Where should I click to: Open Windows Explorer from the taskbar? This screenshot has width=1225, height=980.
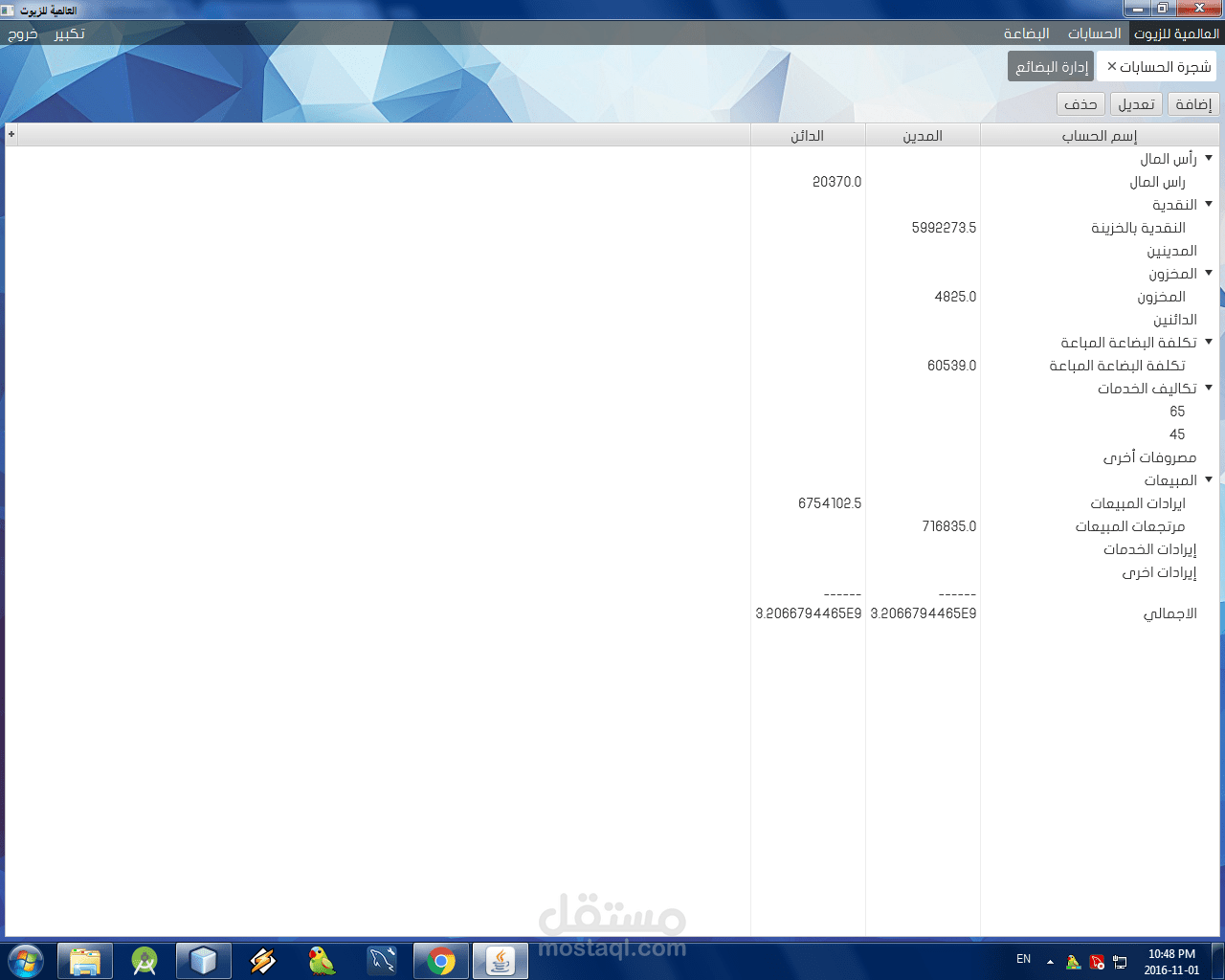tap(85, 961)
